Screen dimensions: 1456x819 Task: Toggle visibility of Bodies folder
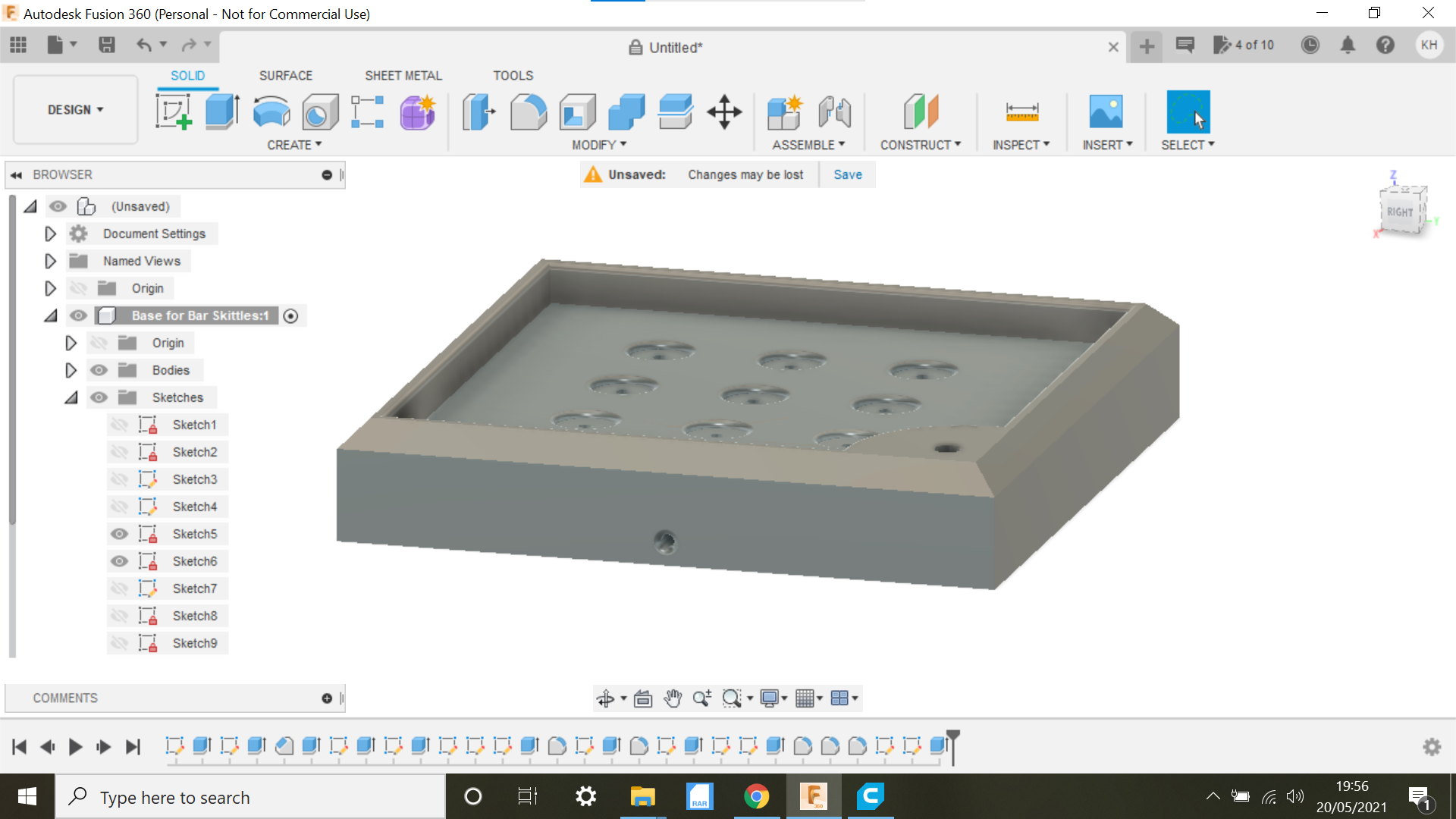(x=97, y=370)
